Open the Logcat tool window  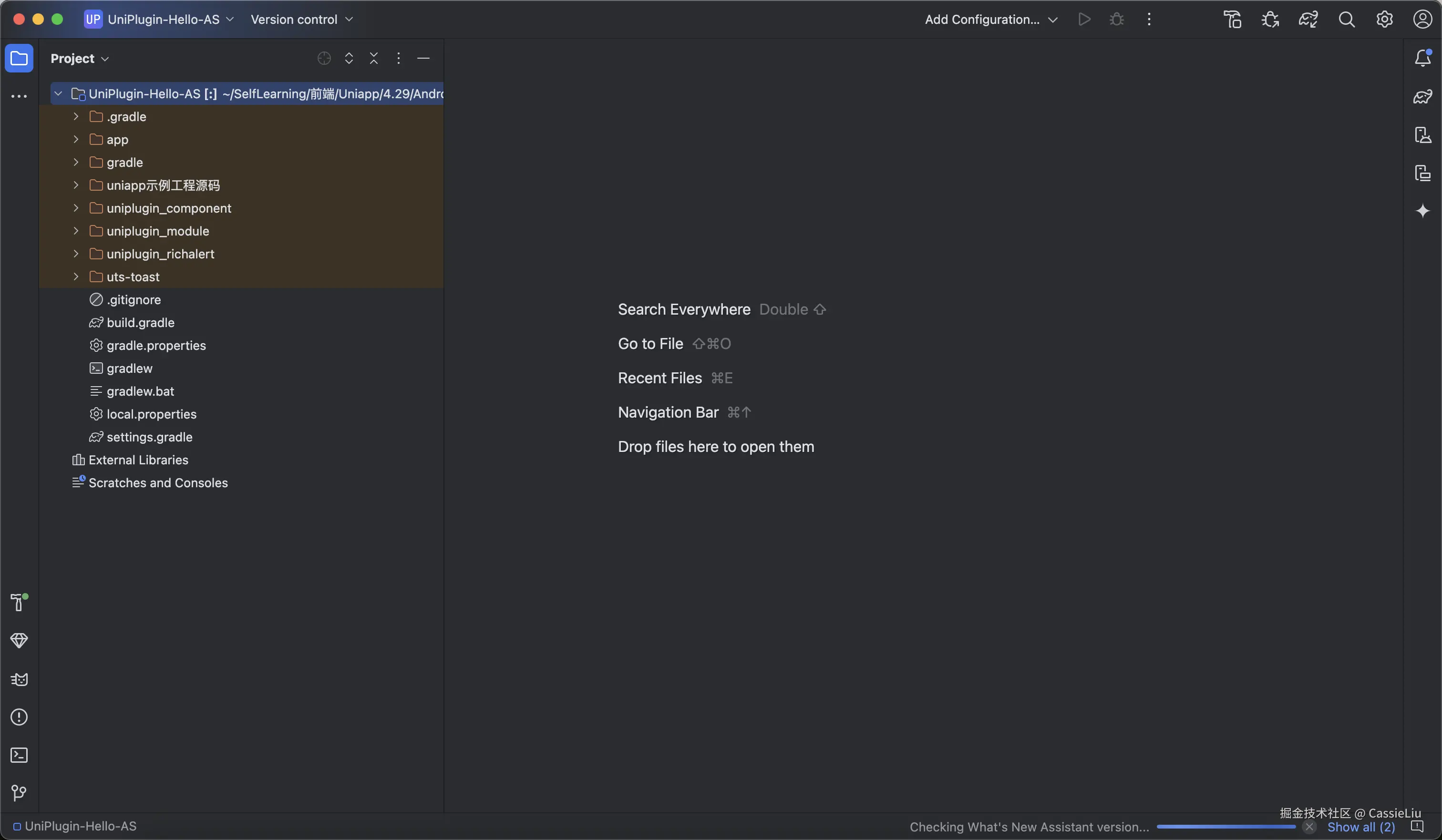[x=19, y=679]
